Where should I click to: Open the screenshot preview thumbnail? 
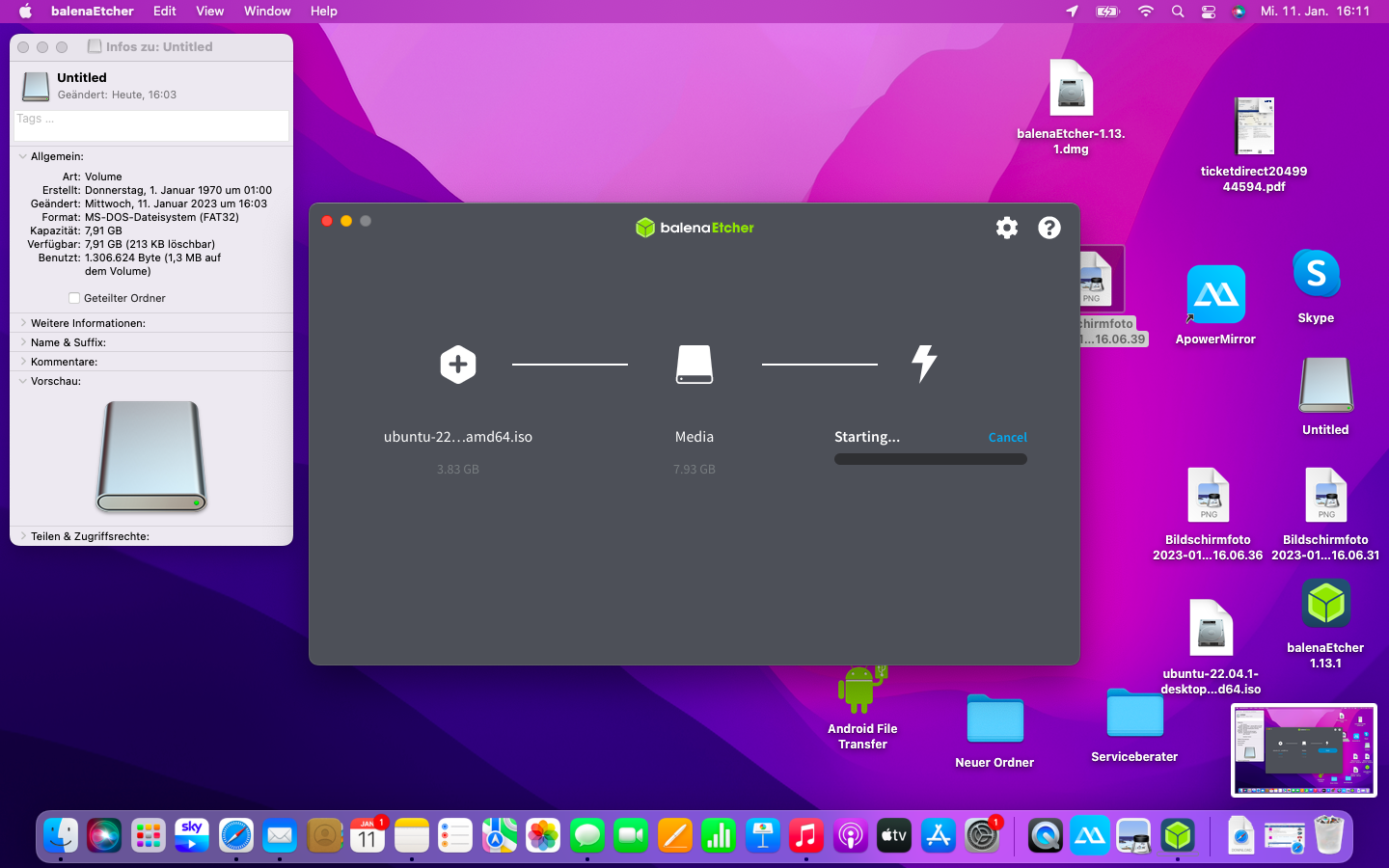coord(1303,750)
